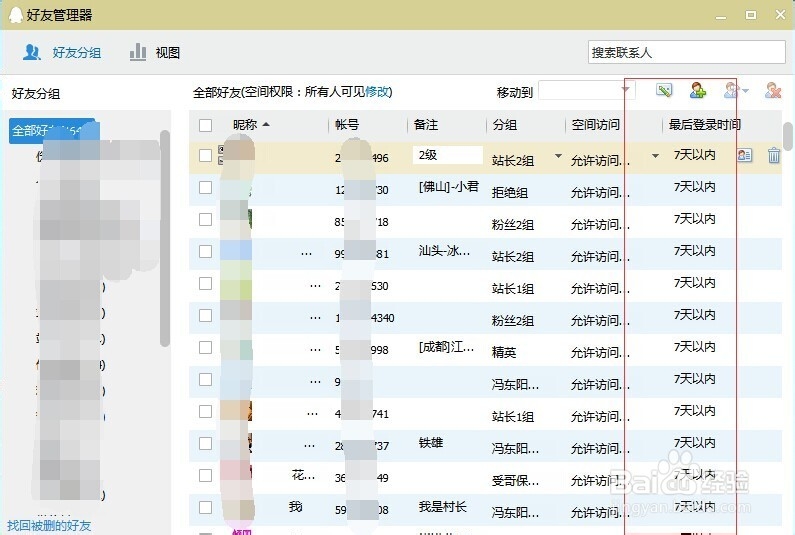Click the 粉丝2组 cell in 4340 row
795x535 pixels.
tap(512, 320)
